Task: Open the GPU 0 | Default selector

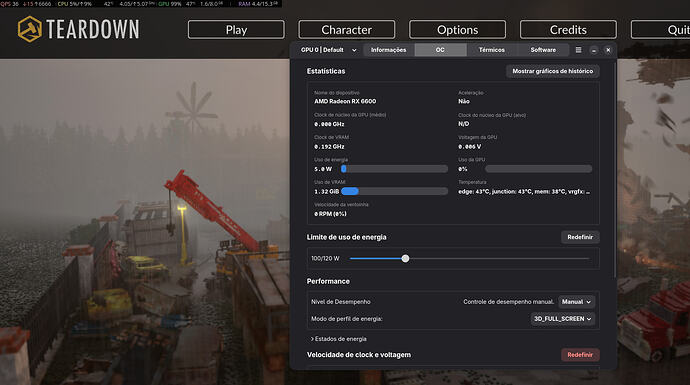Action: coord(328,50)
